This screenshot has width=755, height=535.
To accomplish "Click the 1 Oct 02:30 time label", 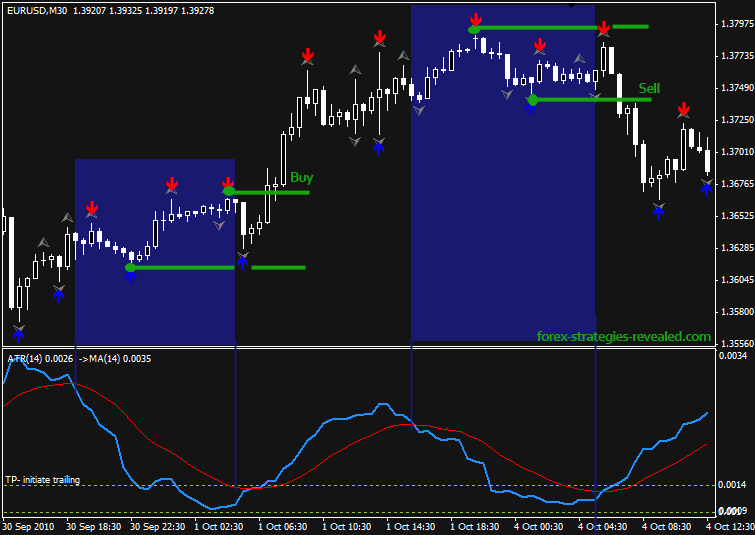I will pos(219,526).
